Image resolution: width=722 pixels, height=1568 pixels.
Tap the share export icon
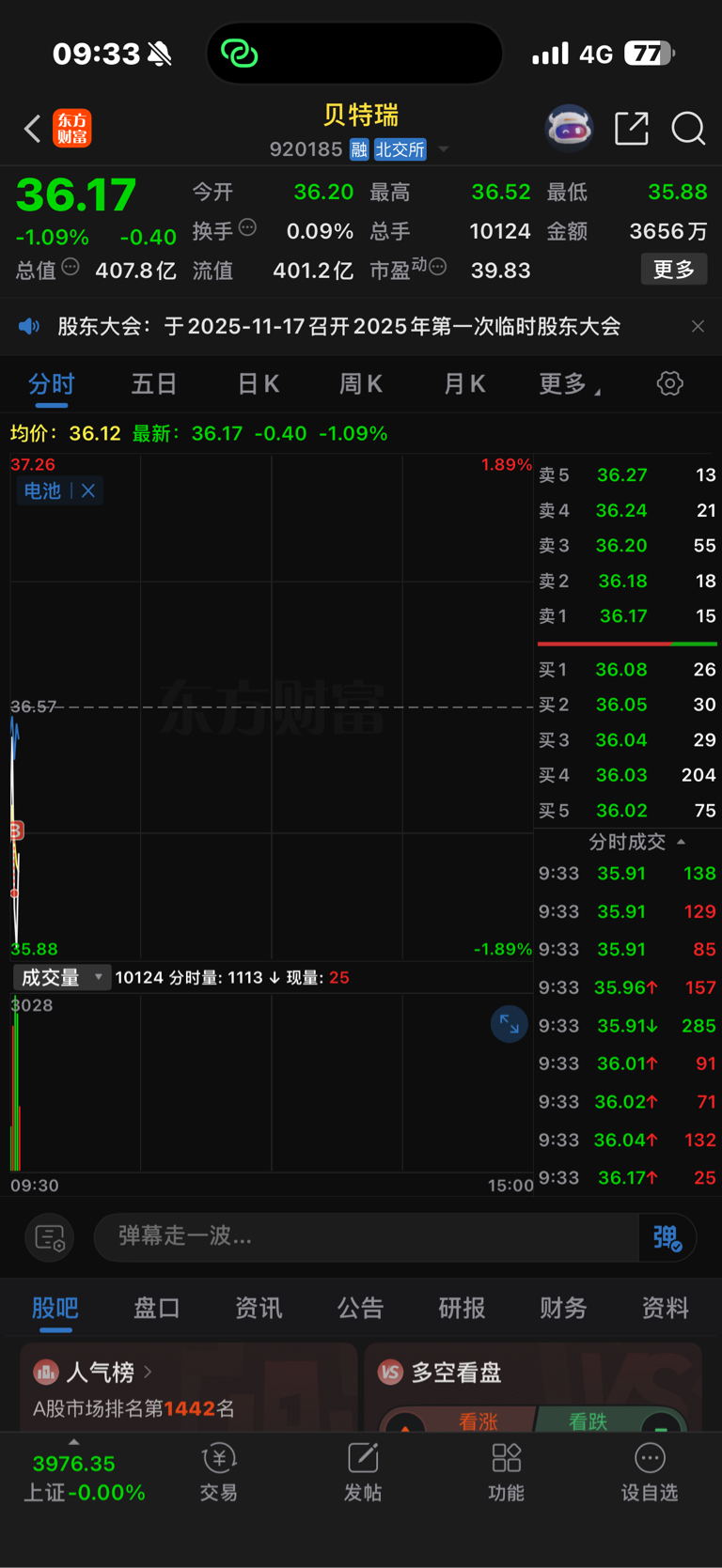tap(632, 128)
